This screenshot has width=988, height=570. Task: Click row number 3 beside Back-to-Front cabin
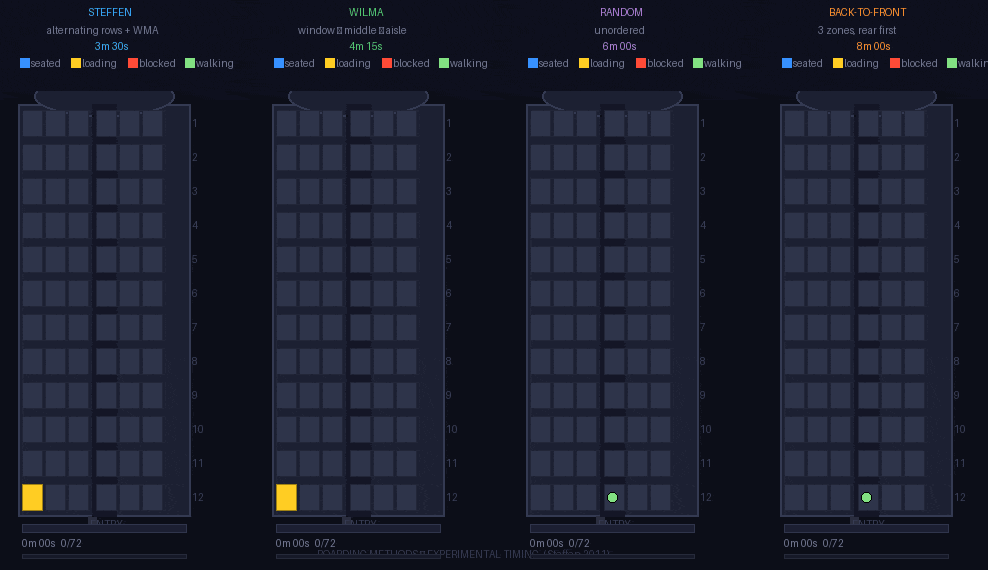[956, 191]
